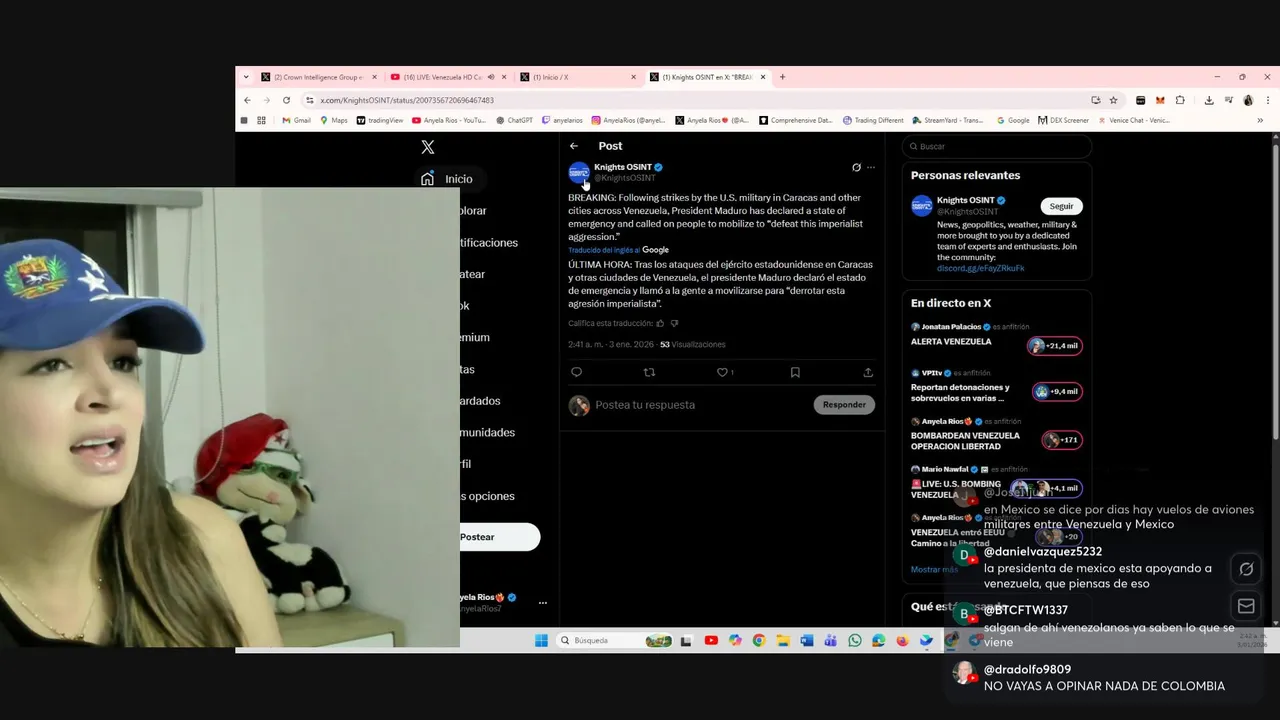This screenshot has width=1280, height=720.
Task: Open the tab search dropdown arrow
Action: [246, 77]
